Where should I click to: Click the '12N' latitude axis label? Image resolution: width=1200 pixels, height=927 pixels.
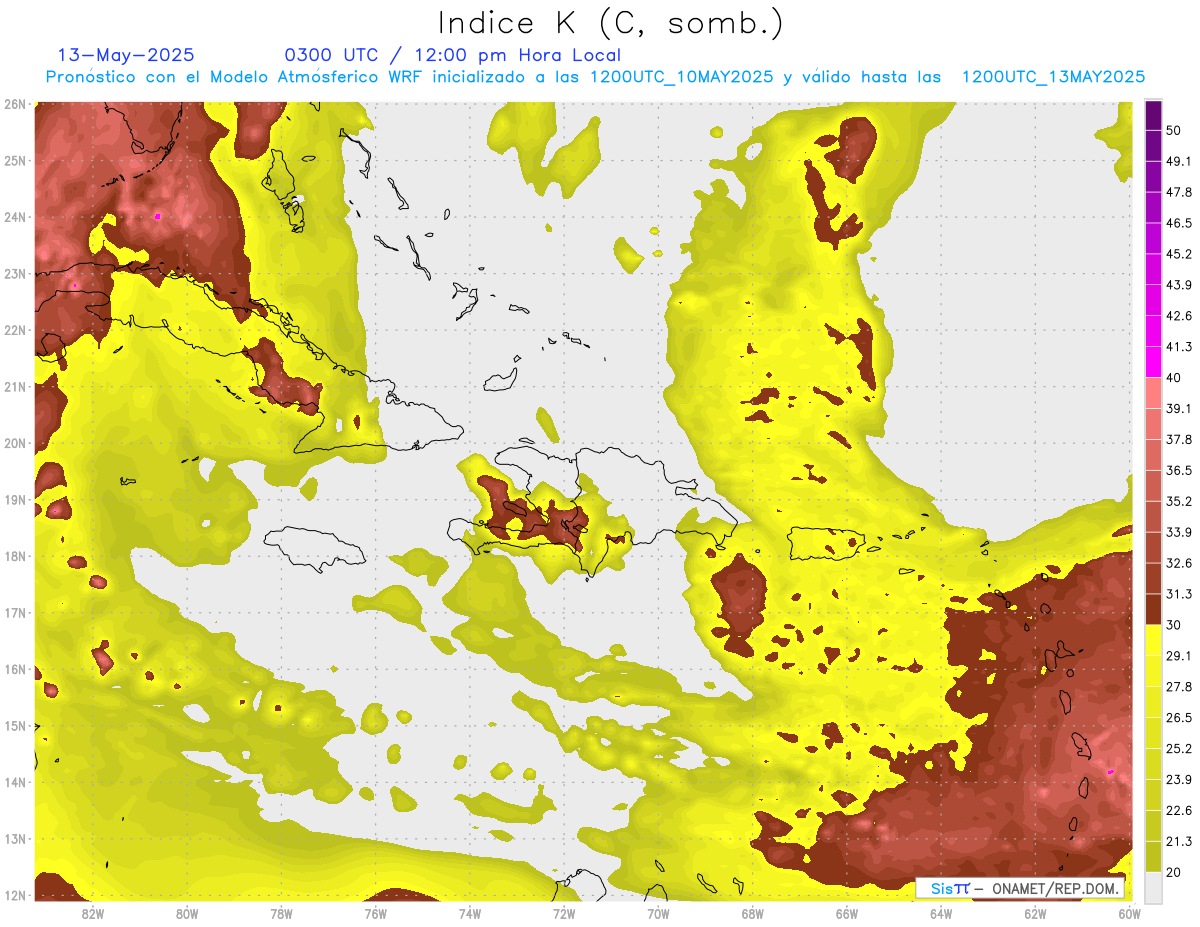coord(15,895)
